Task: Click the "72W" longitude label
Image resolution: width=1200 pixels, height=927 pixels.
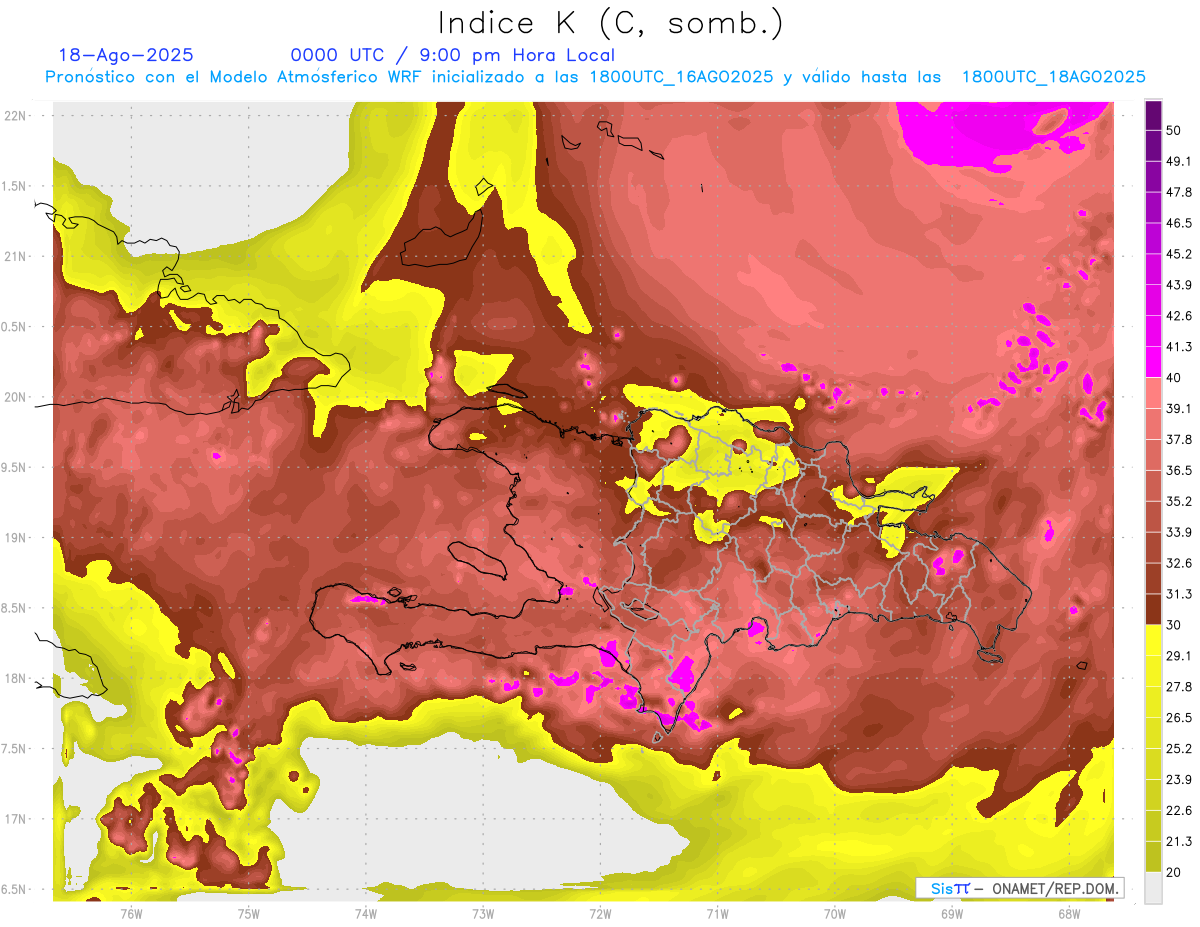Action: click(x=600, y=914)
